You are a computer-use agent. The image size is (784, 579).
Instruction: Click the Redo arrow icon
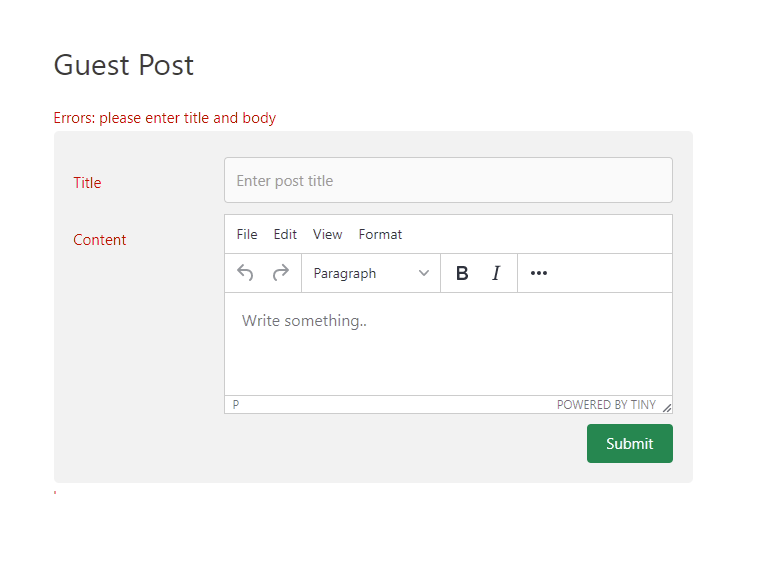coord(280,273)
